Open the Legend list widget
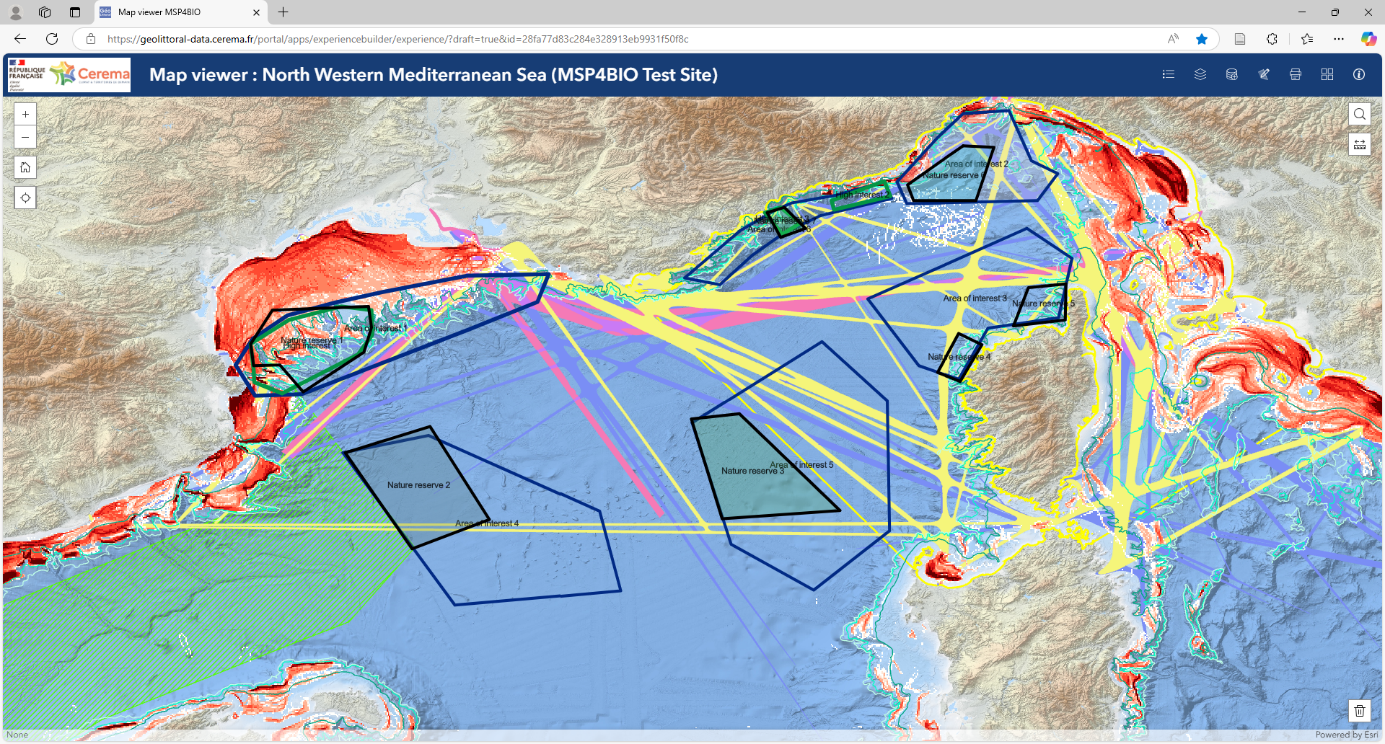 [x=1168, y=74]
